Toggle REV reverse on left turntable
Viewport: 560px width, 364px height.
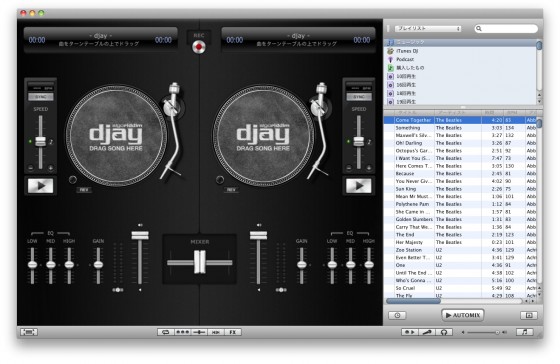84,190
